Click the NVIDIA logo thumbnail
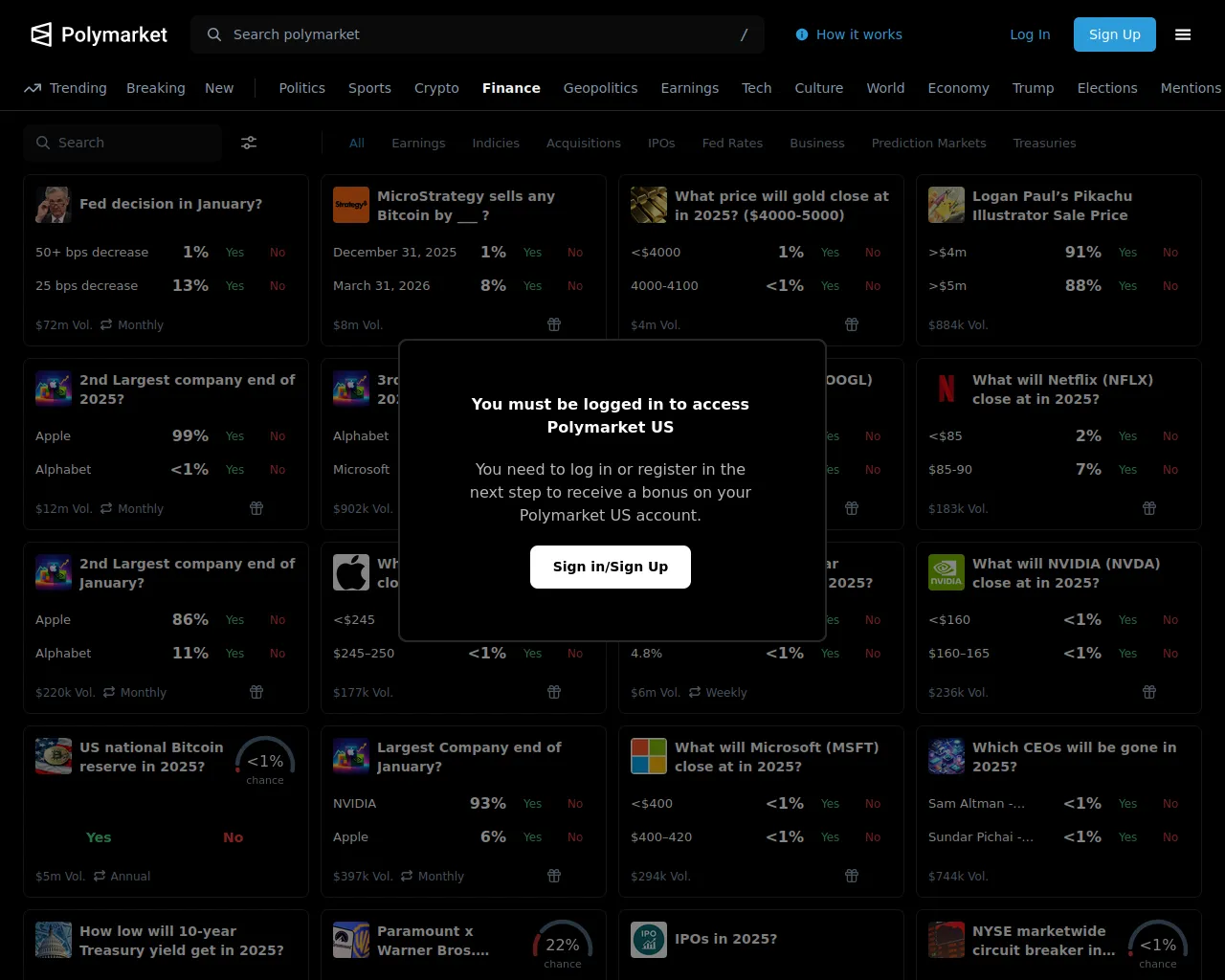Viewport: 1225px width, 980px height. click(x=947, y=572)
